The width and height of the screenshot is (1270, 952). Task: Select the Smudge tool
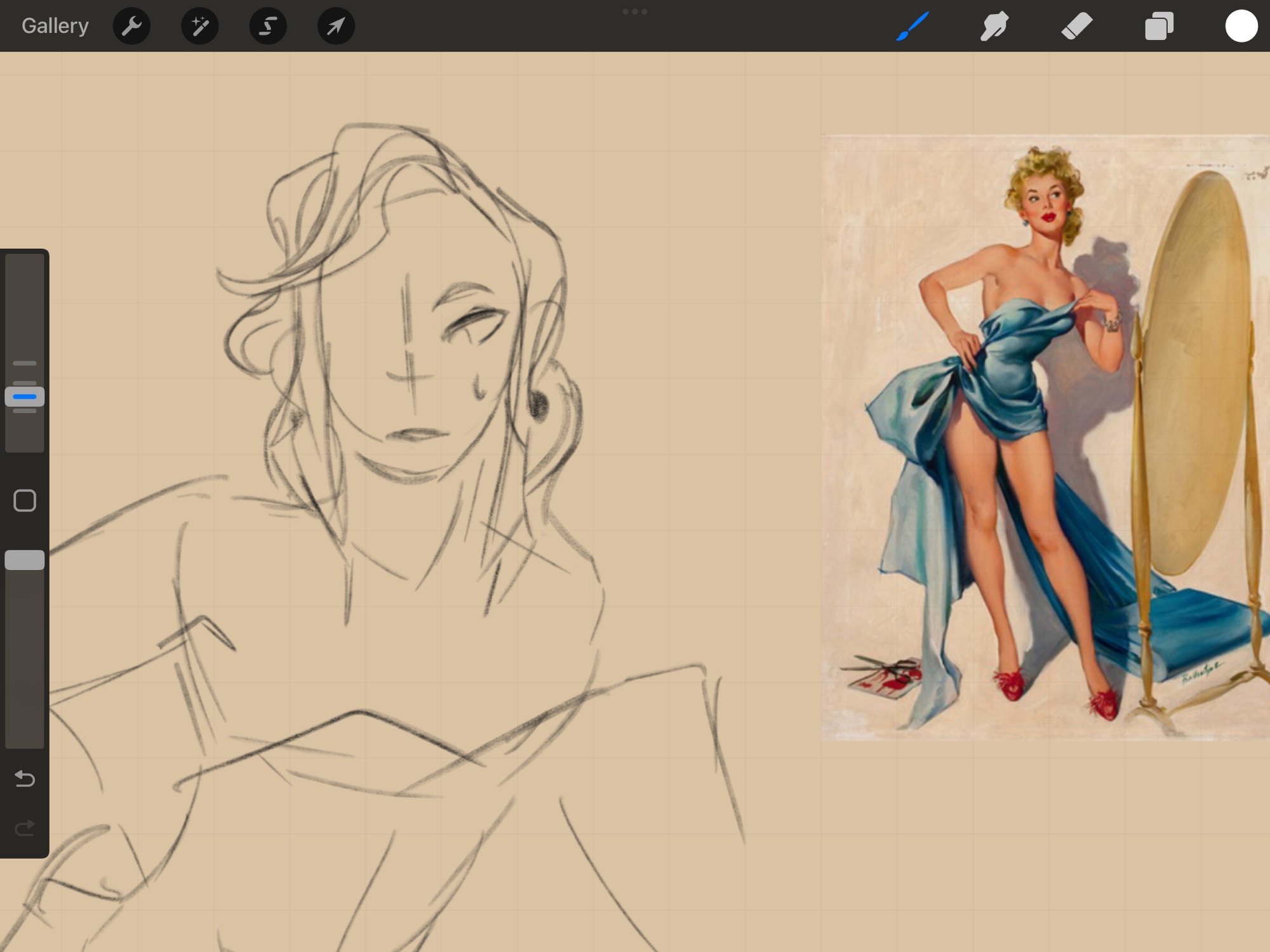pos(994,26)
